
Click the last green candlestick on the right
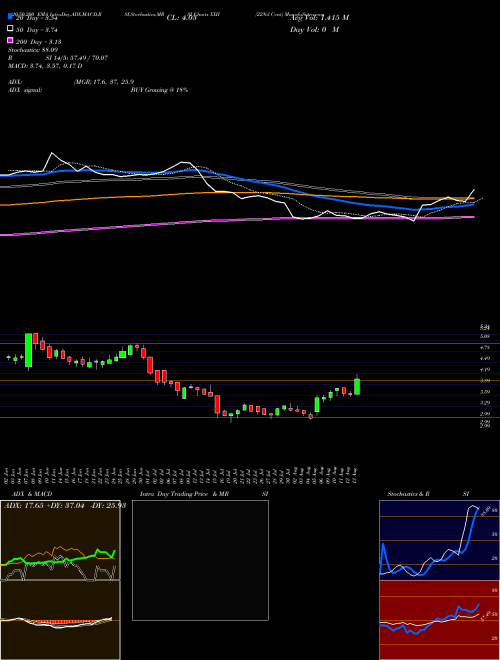(x=357, y=386)
